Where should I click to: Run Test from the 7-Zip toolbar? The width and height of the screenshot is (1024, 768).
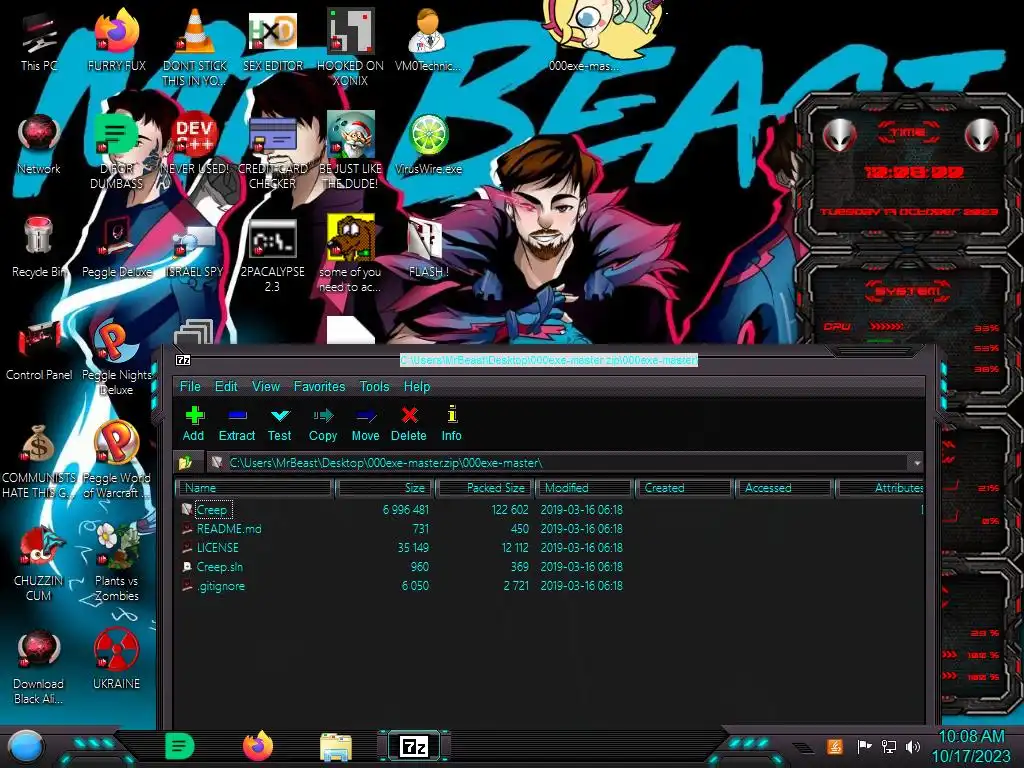(x=280, y=423)
